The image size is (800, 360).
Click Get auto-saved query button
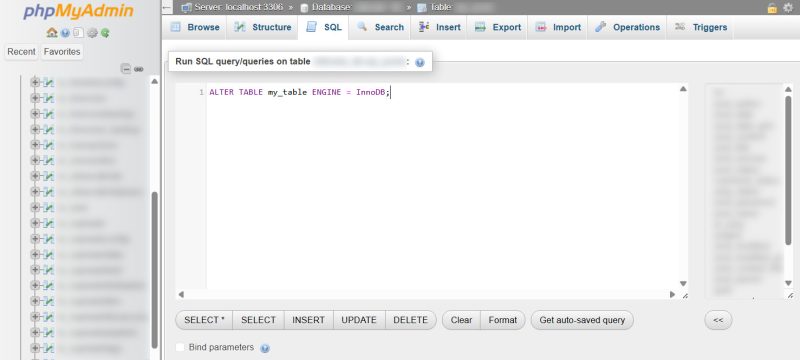(582, 320)
